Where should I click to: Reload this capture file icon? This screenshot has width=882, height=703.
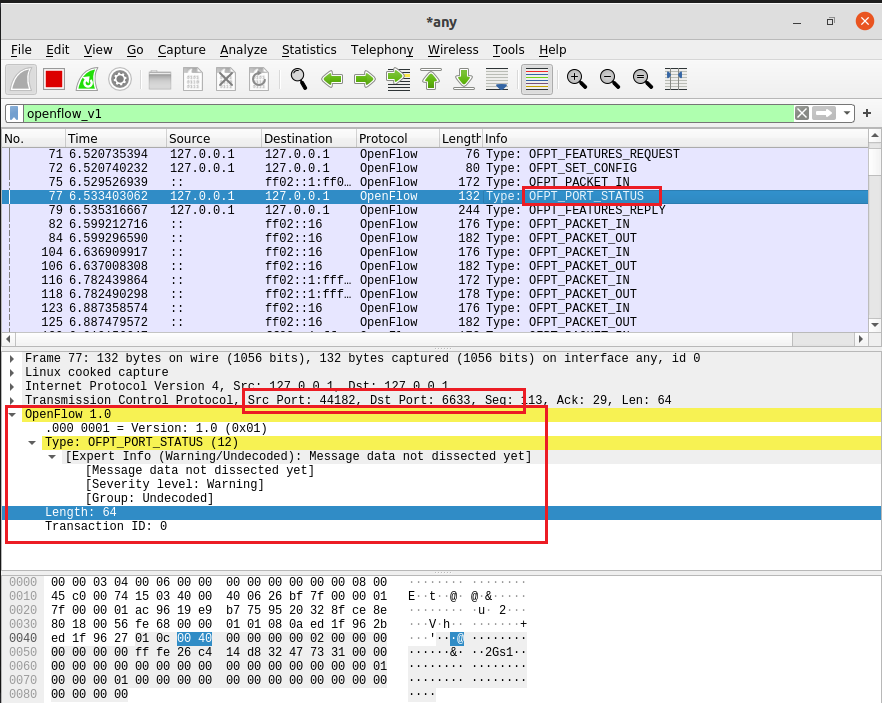(x=259, y=79)
